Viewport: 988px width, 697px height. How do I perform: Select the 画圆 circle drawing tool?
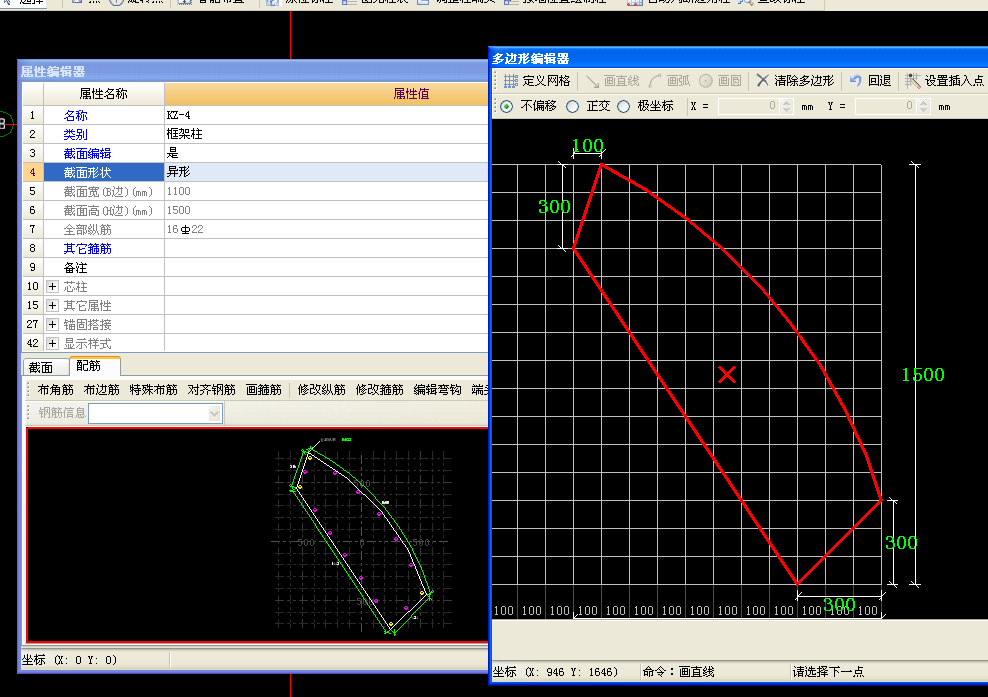pos(720,81)
